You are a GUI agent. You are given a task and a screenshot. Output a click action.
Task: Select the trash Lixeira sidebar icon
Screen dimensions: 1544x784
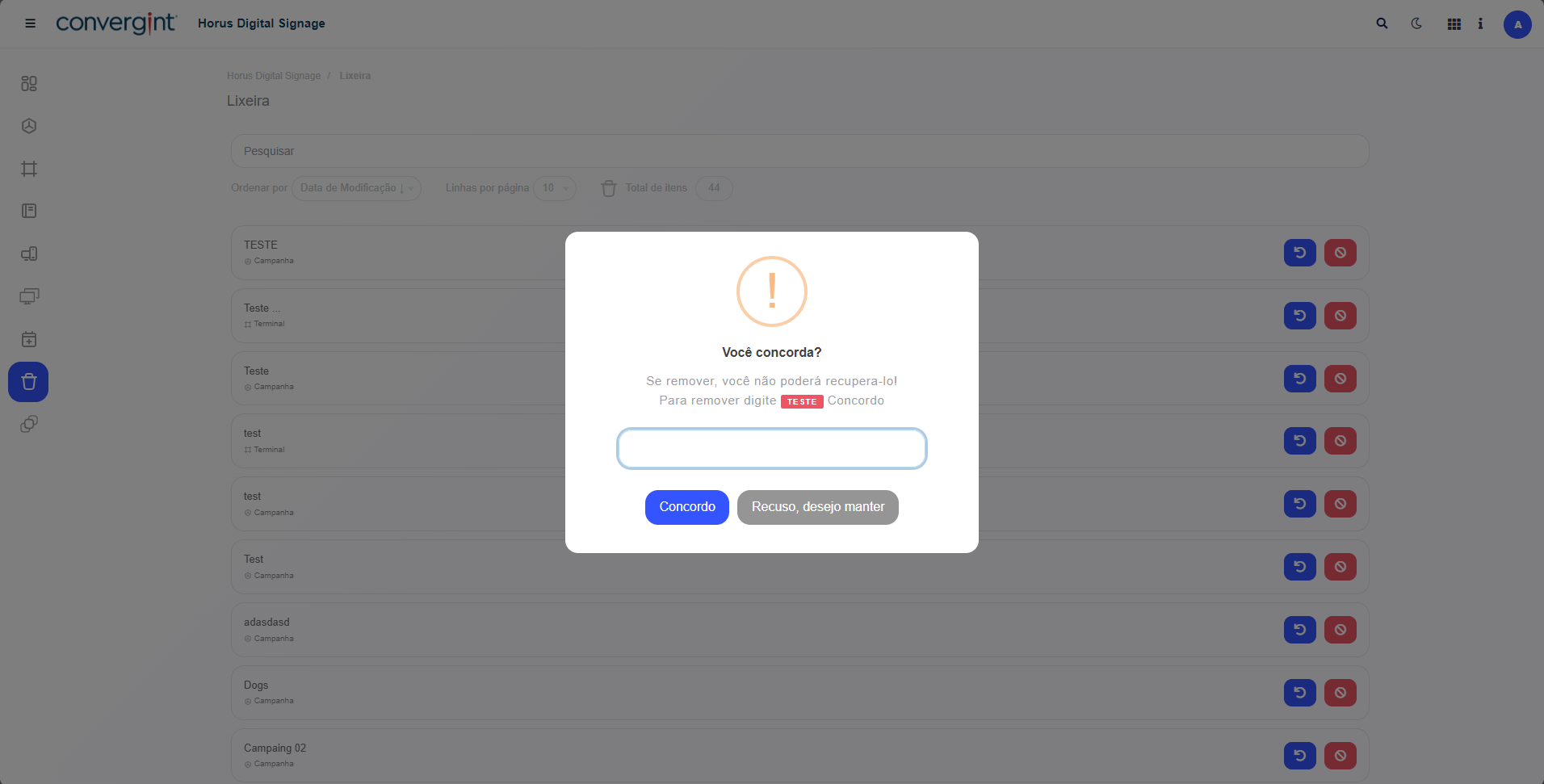tap(28, 382)
